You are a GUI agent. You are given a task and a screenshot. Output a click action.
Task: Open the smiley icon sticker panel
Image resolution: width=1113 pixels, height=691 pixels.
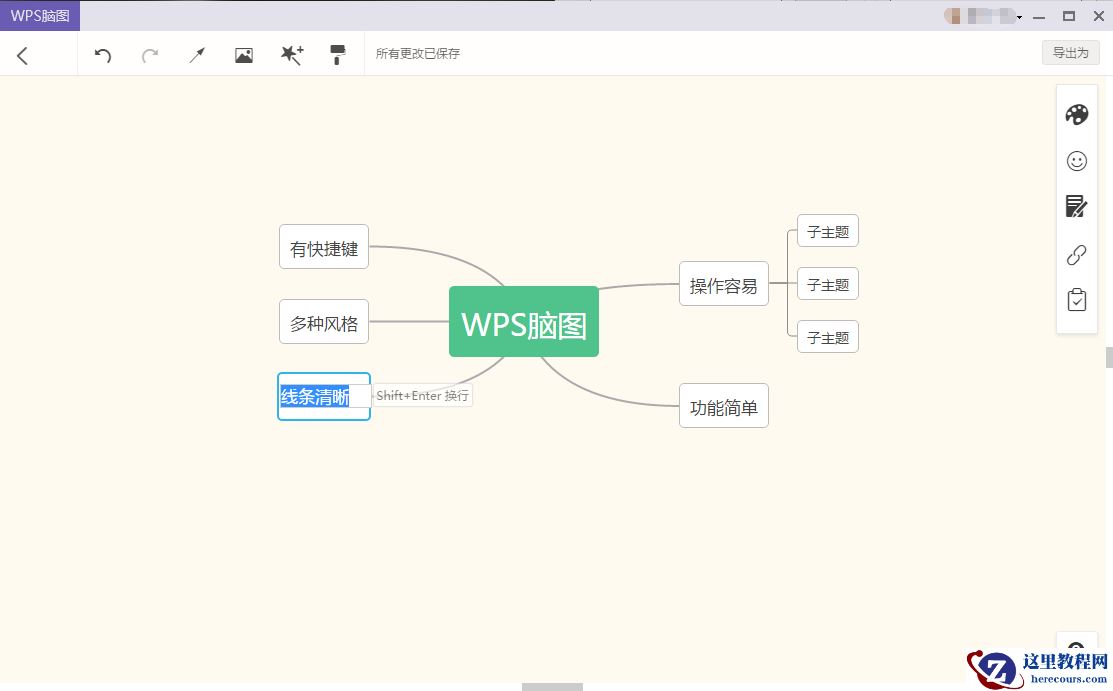coord(1076,161)
